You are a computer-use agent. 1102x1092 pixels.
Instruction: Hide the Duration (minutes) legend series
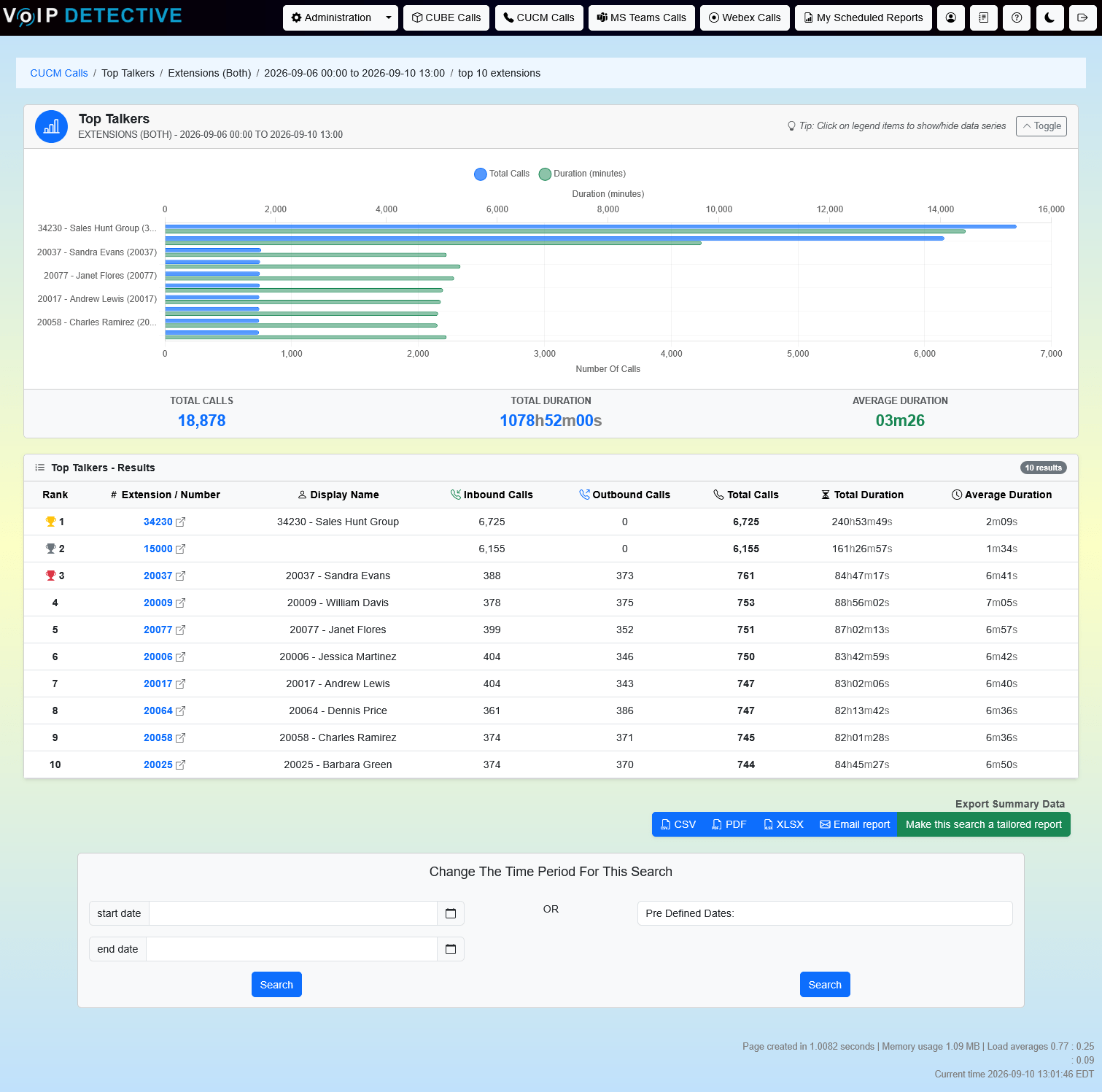[x=582, y=174]
